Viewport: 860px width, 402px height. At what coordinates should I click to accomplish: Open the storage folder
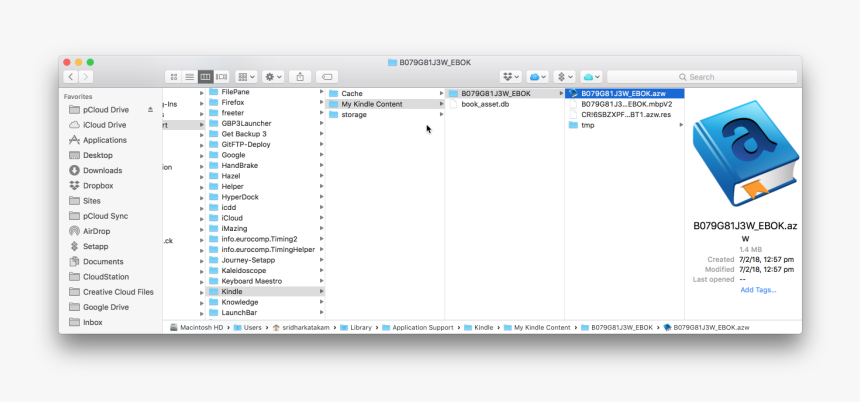(x=354, y=115)
